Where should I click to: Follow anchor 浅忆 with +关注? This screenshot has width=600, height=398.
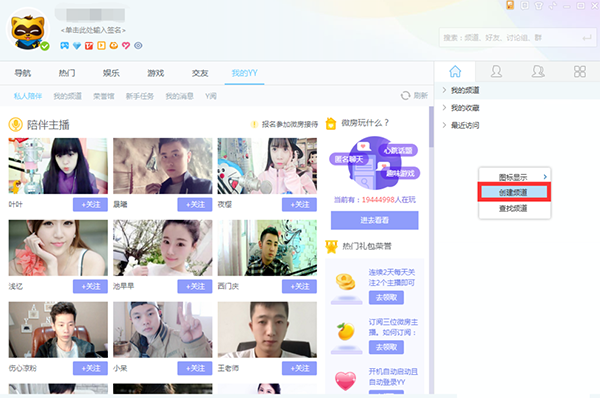point(90,286)
